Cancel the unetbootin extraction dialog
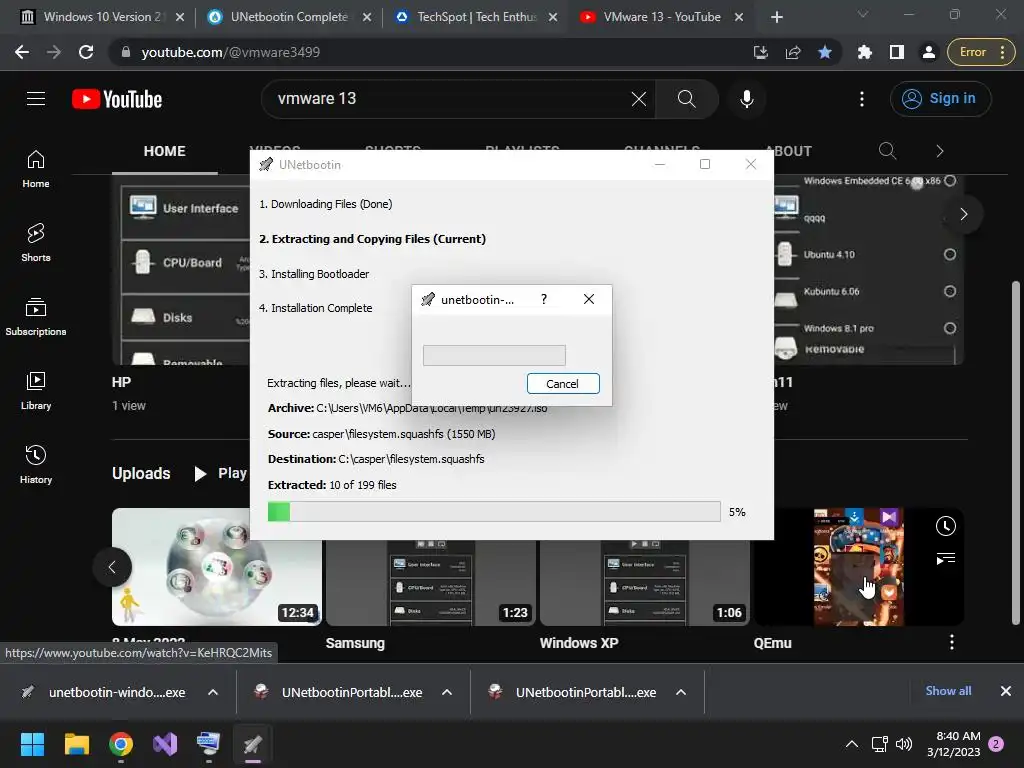This screenshot has height=768, width=1024. [563, 383]
